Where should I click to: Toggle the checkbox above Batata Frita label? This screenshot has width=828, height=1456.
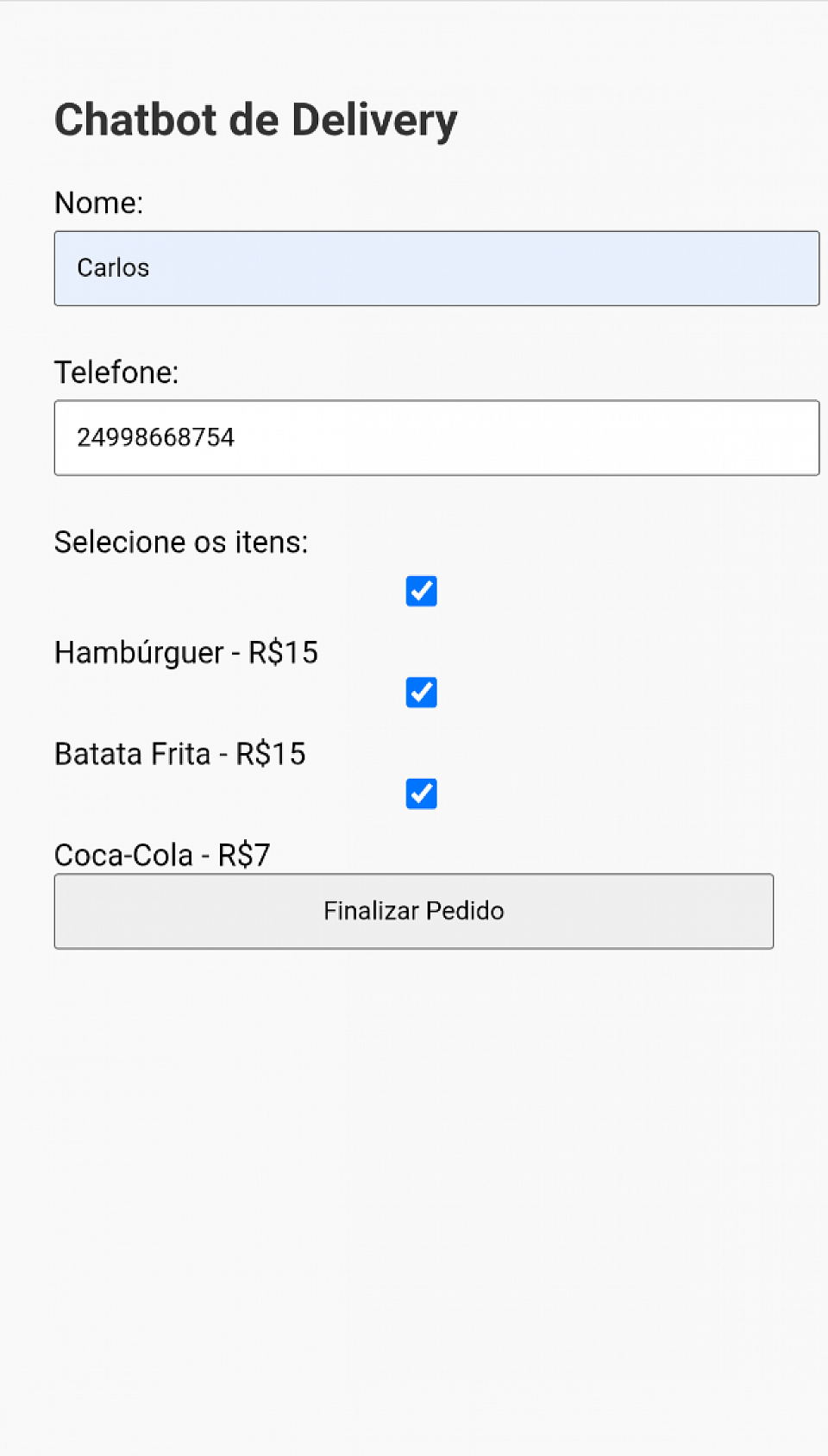pyautogui.click(x=421, y=693)
